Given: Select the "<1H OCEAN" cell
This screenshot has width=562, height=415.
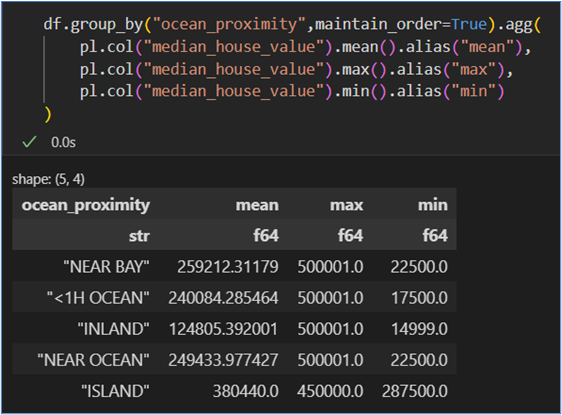Looking at the screenshot, I should 98,298.
